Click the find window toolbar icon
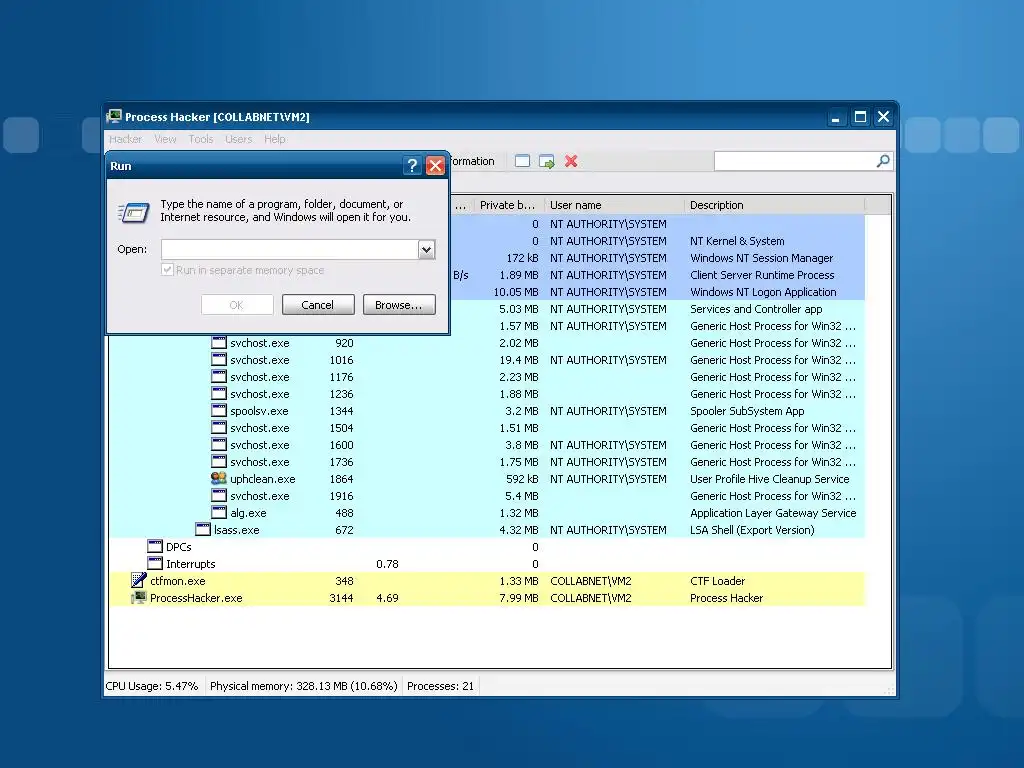Image resolution: width=1024 pixels, height=768 pixels. click(x=522, y=161)
